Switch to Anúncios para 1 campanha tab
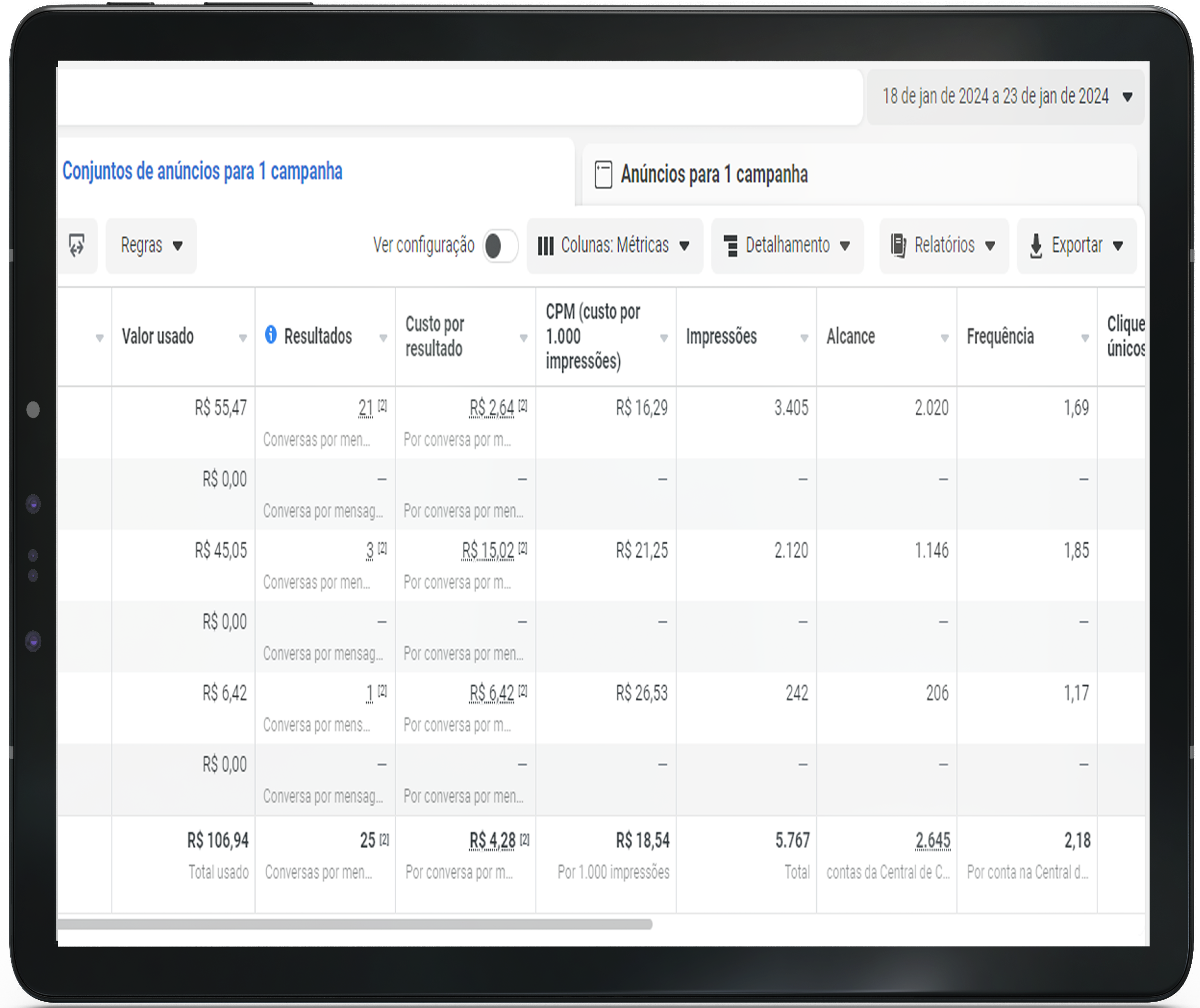This screenshot has height=1008, width=1200. tap(714, 174)
